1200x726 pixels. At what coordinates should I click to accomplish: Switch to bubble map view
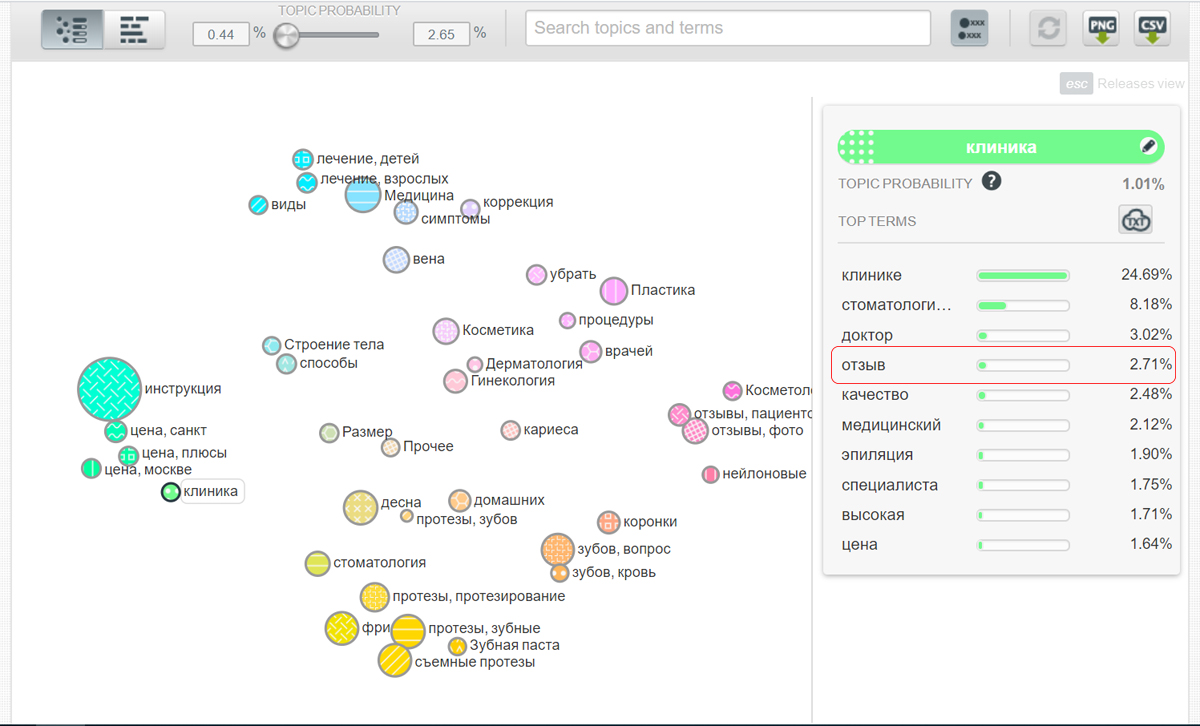point(72,30)
